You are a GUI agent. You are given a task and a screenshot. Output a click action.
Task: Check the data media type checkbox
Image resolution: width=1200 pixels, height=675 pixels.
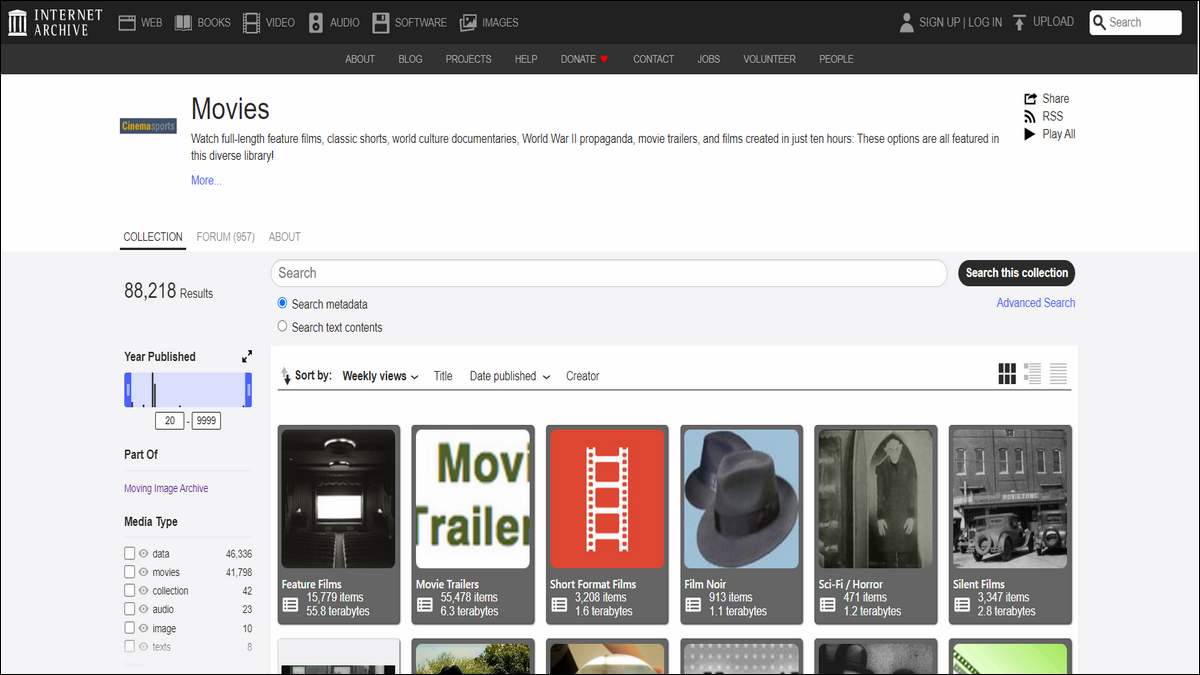(129, 553)
